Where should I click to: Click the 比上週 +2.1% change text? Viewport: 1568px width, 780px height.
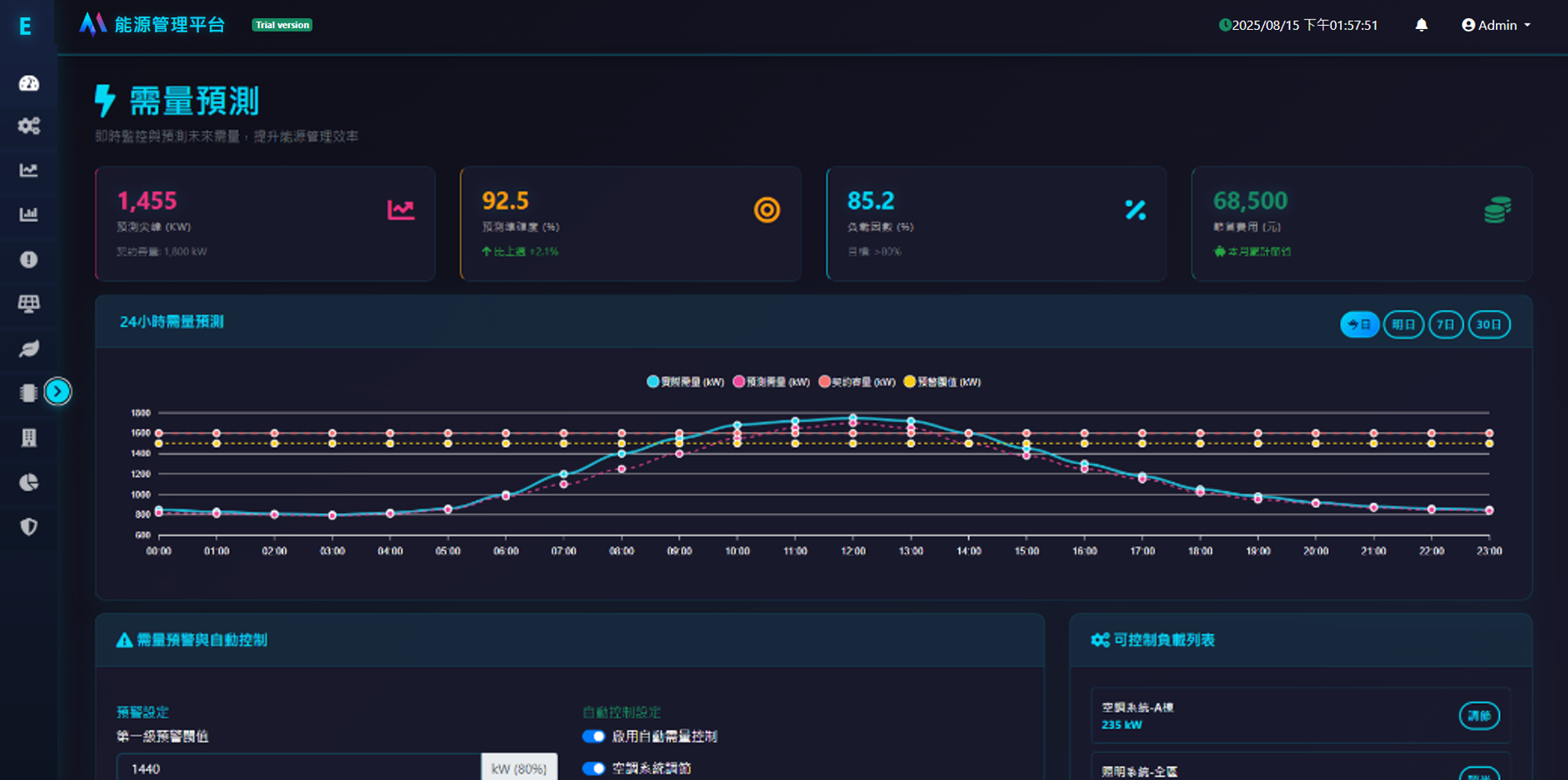520,252
